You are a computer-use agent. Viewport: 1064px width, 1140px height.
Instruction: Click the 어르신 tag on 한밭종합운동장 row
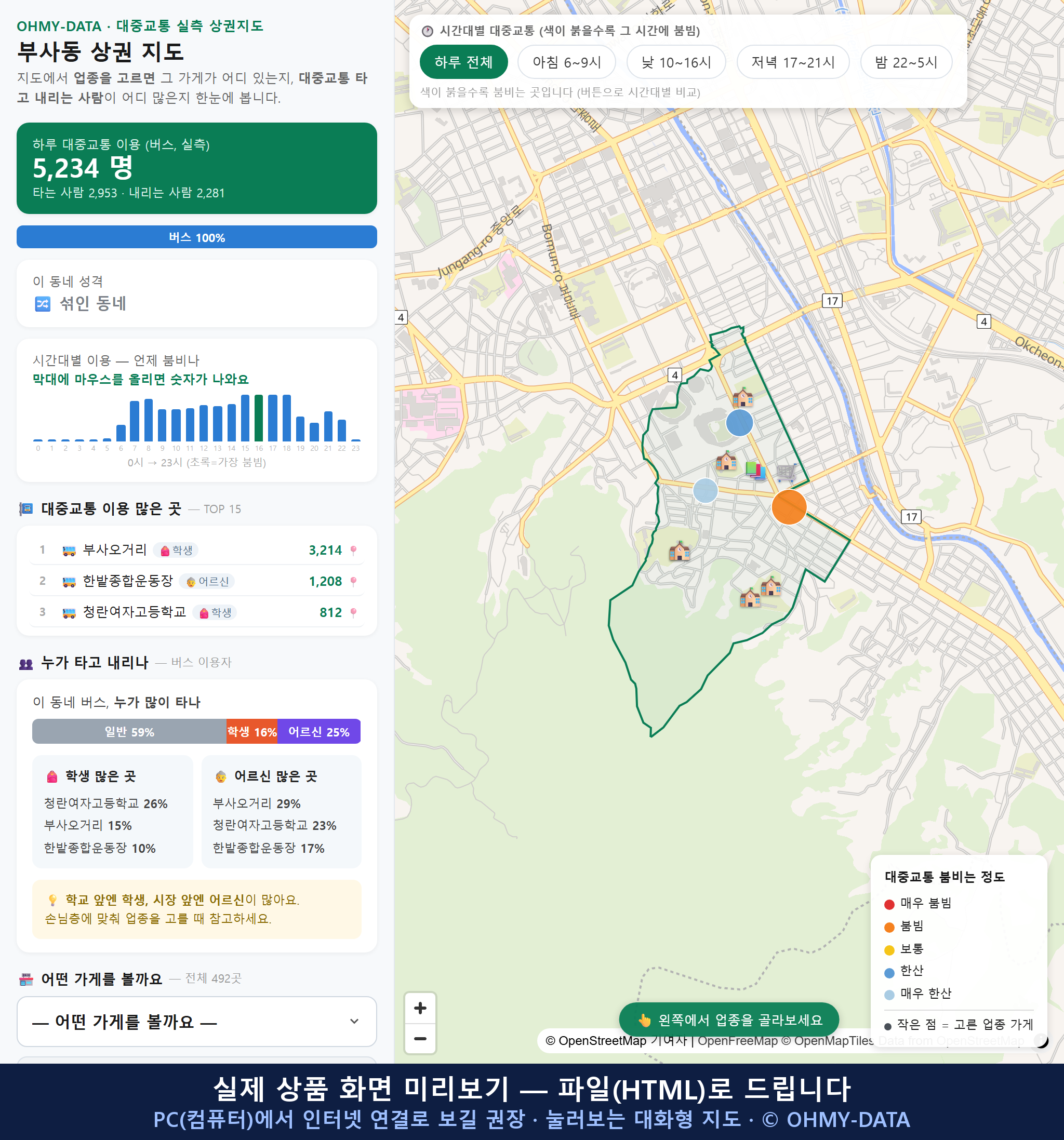[207, 582]
